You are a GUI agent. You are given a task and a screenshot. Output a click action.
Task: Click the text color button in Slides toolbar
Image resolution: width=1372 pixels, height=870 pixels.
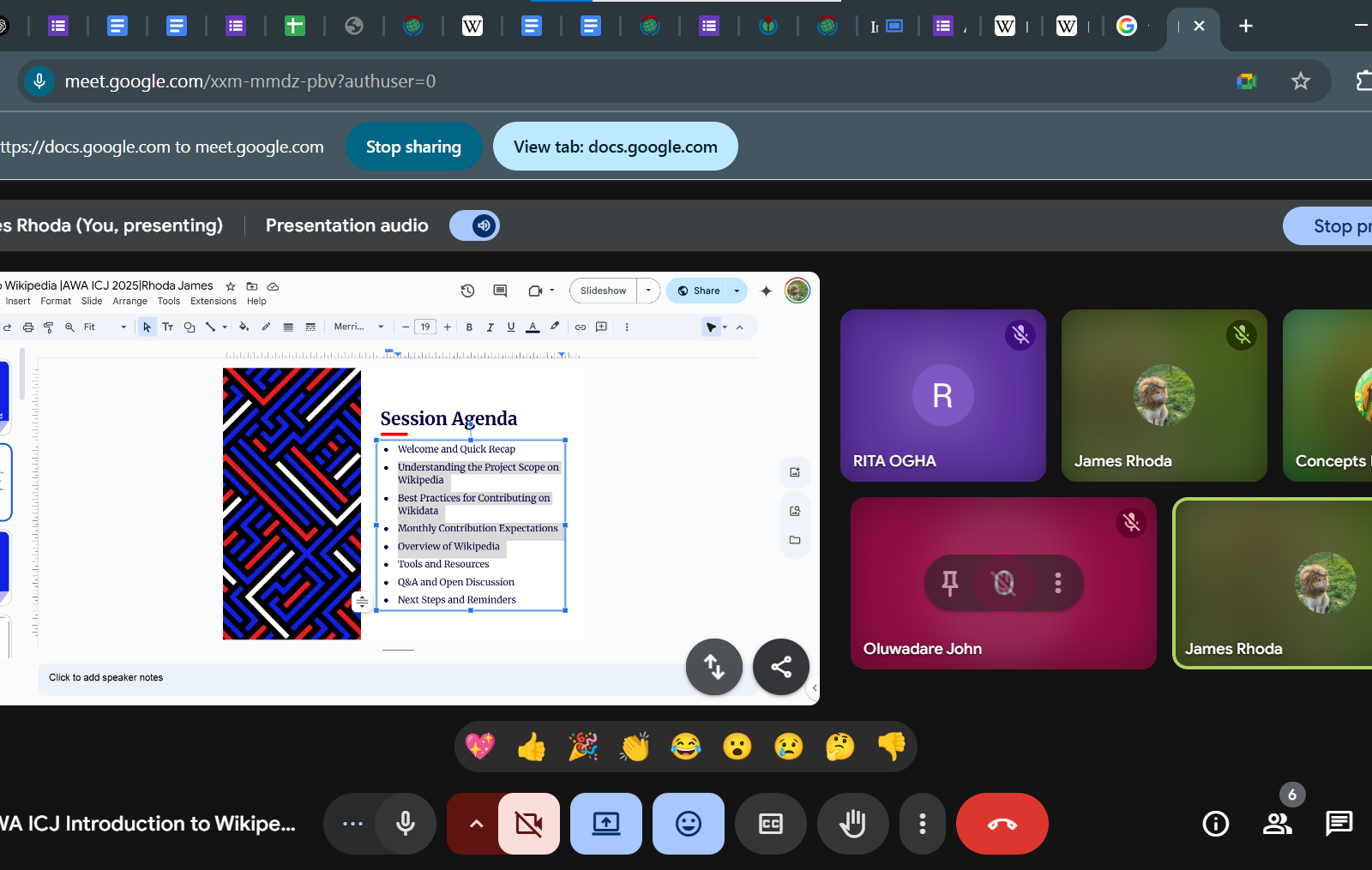tap(533, 327)
